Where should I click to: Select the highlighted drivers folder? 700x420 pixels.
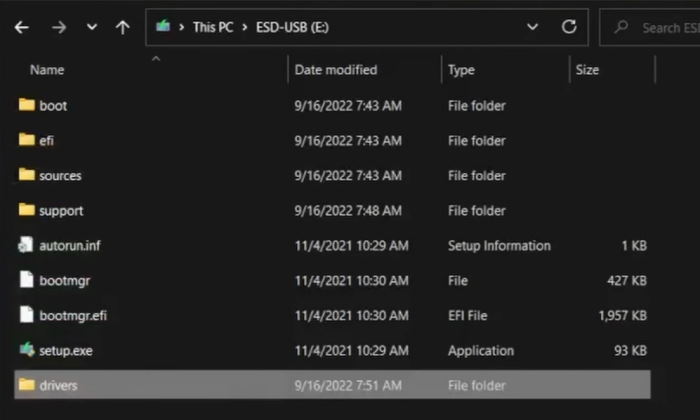(x=332, y=385)
